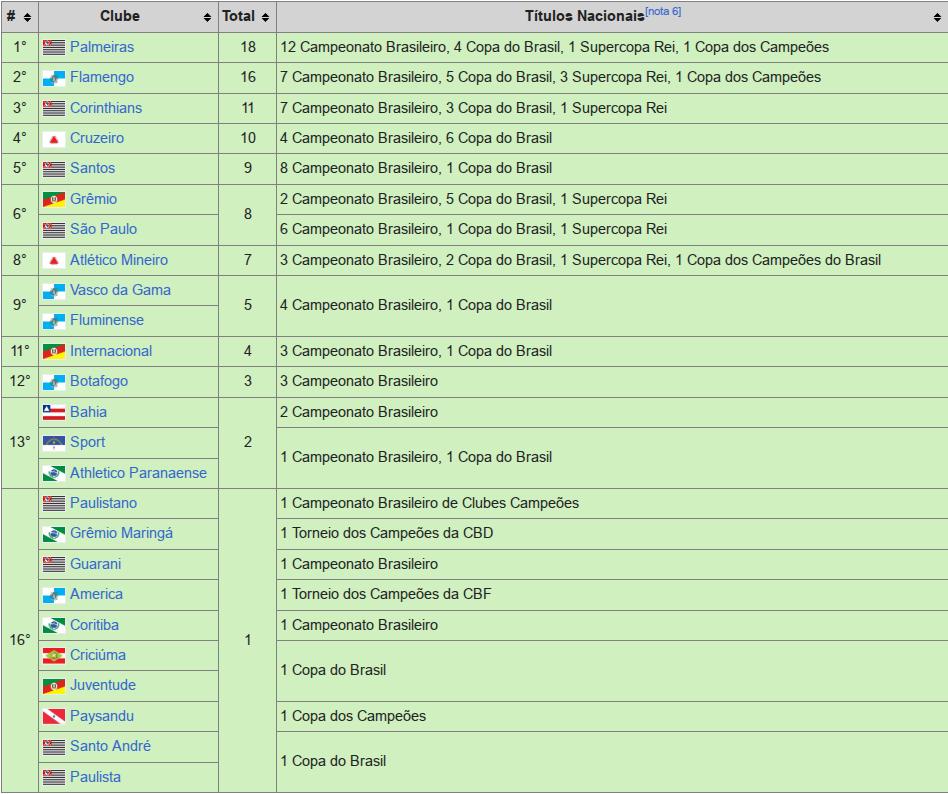The width and height of the screenshot is (948, 794).
Task: Open the Fluminense club link
Action: pyautogui.click(x=107, y=320)
